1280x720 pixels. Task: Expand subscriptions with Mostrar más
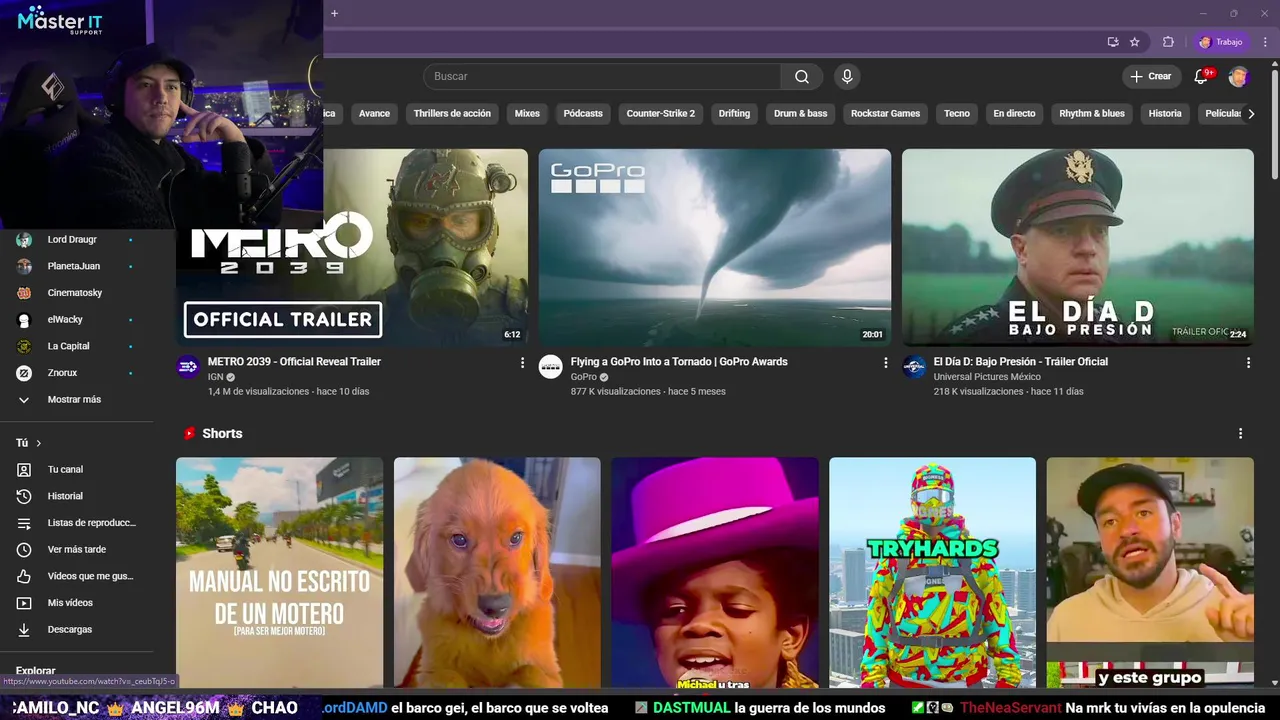click(76, 400)
